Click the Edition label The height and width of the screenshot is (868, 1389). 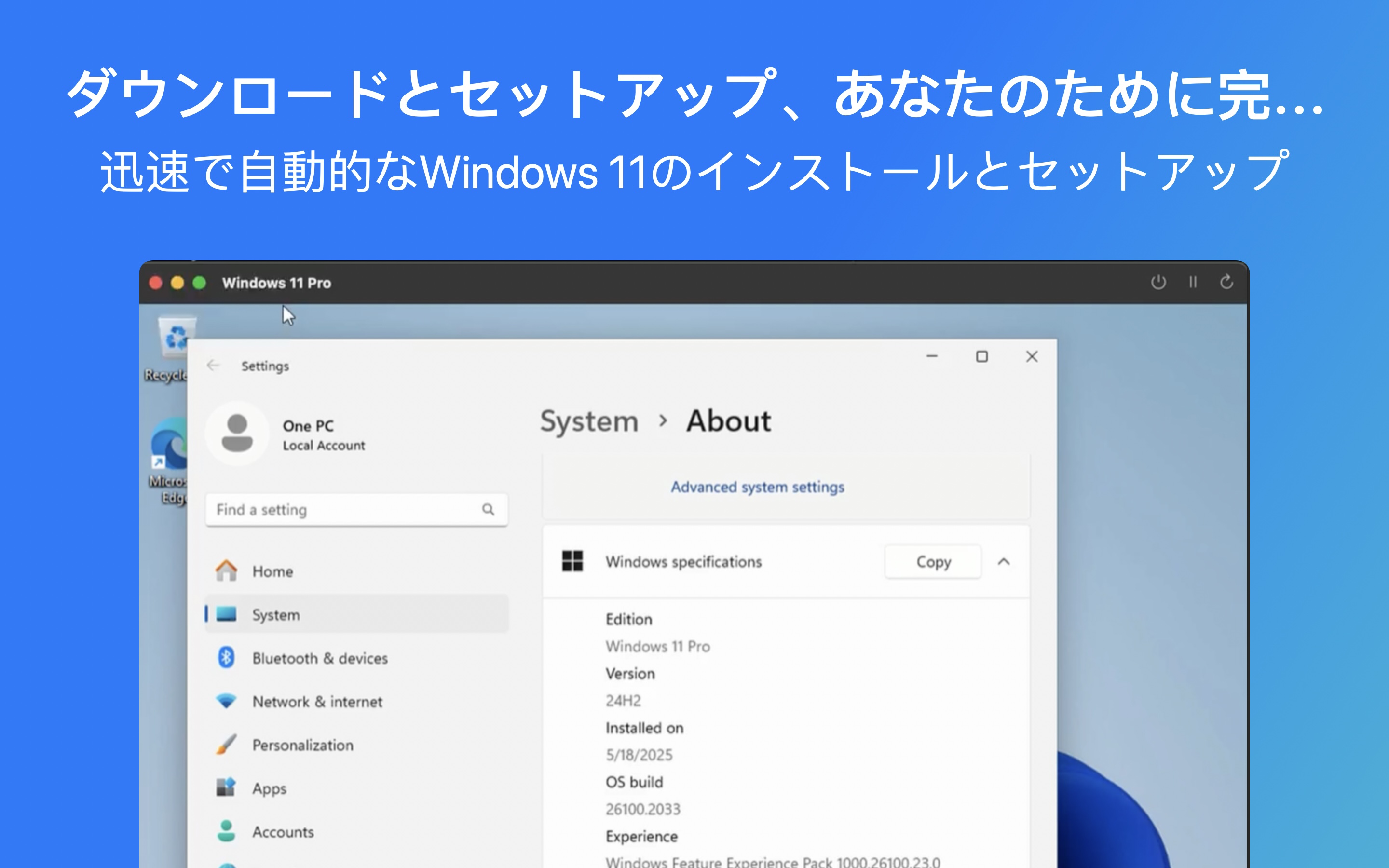coord(629,619)
